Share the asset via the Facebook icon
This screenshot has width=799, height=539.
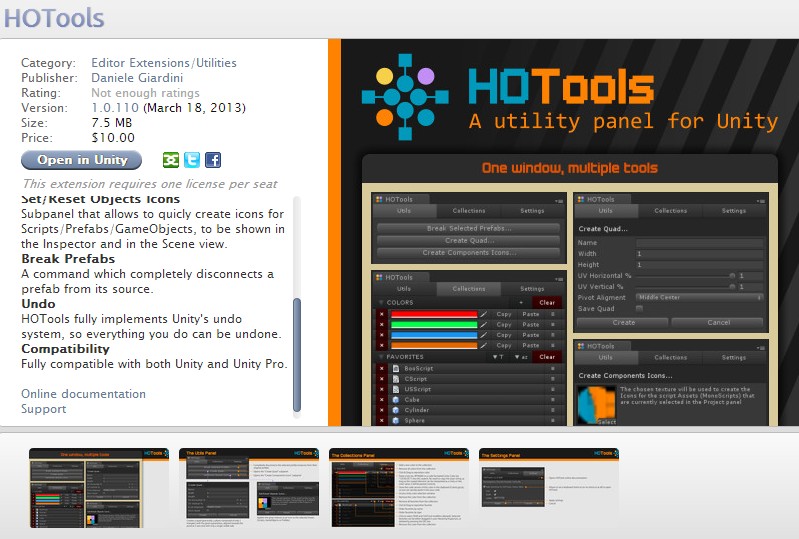(x=213, y=160)
